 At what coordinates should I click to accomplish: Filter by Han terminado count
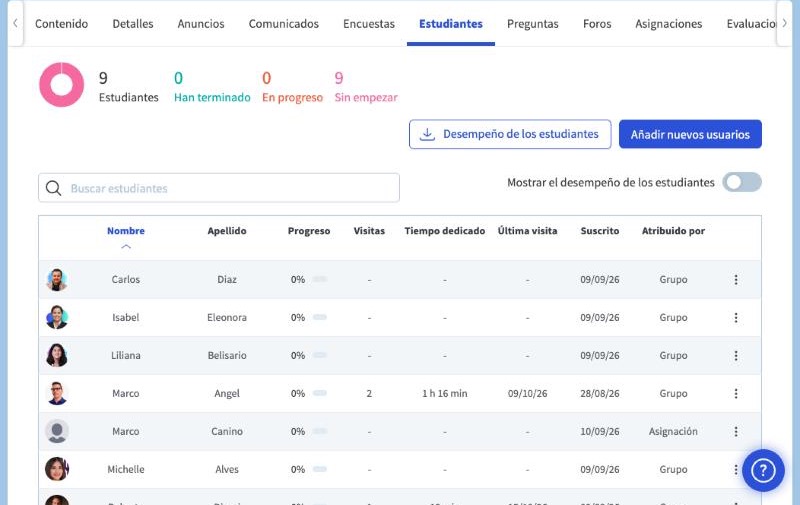click(212, 87)
